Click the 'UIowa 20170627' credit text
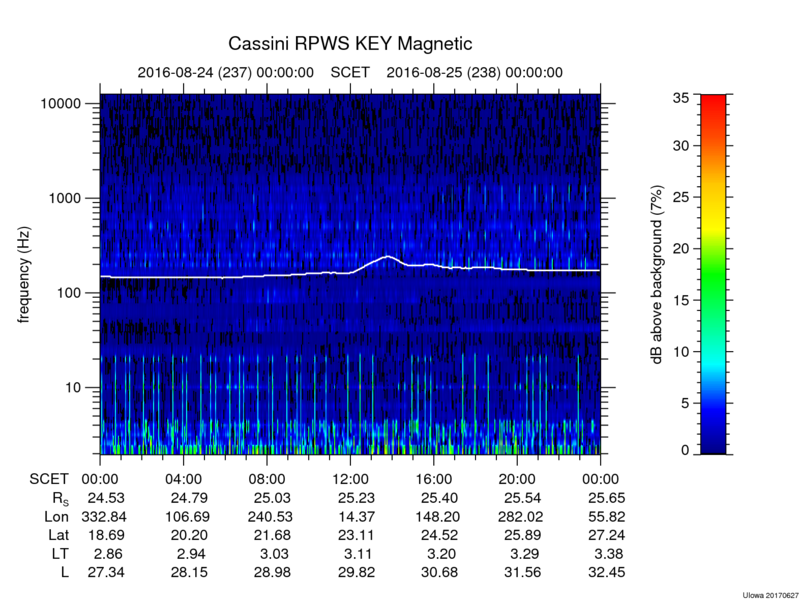The image size is (800, 600). pyautogui.click(x=770, y=595)
